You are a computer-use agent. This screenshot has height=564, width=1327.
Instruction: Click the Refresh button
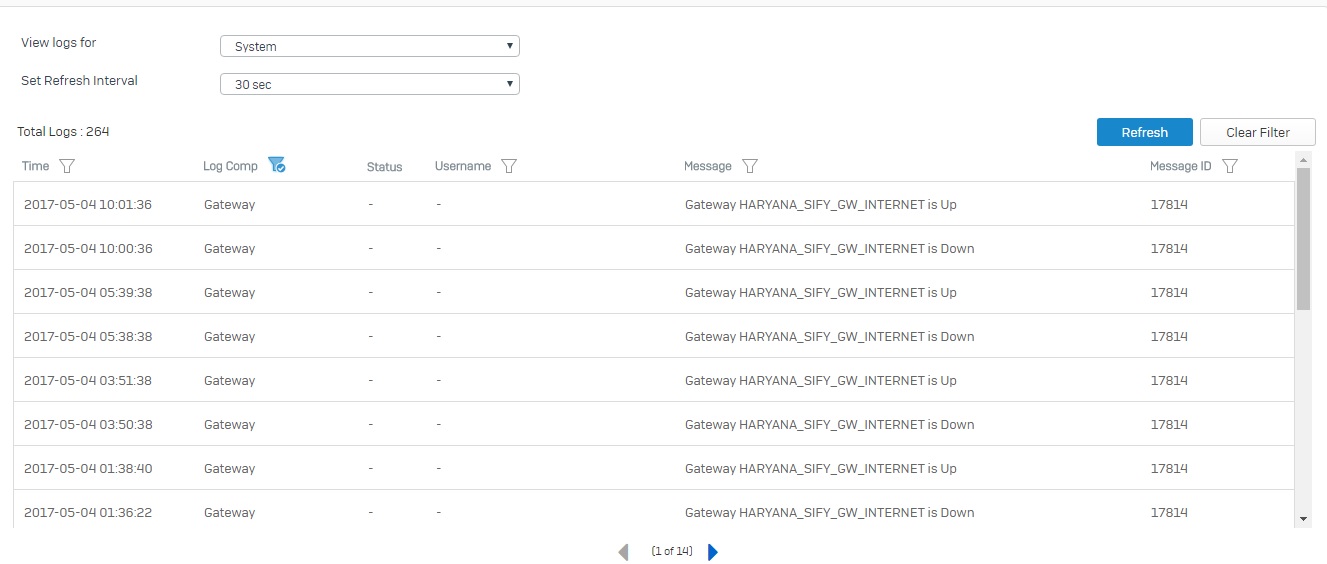(1145, 132)
